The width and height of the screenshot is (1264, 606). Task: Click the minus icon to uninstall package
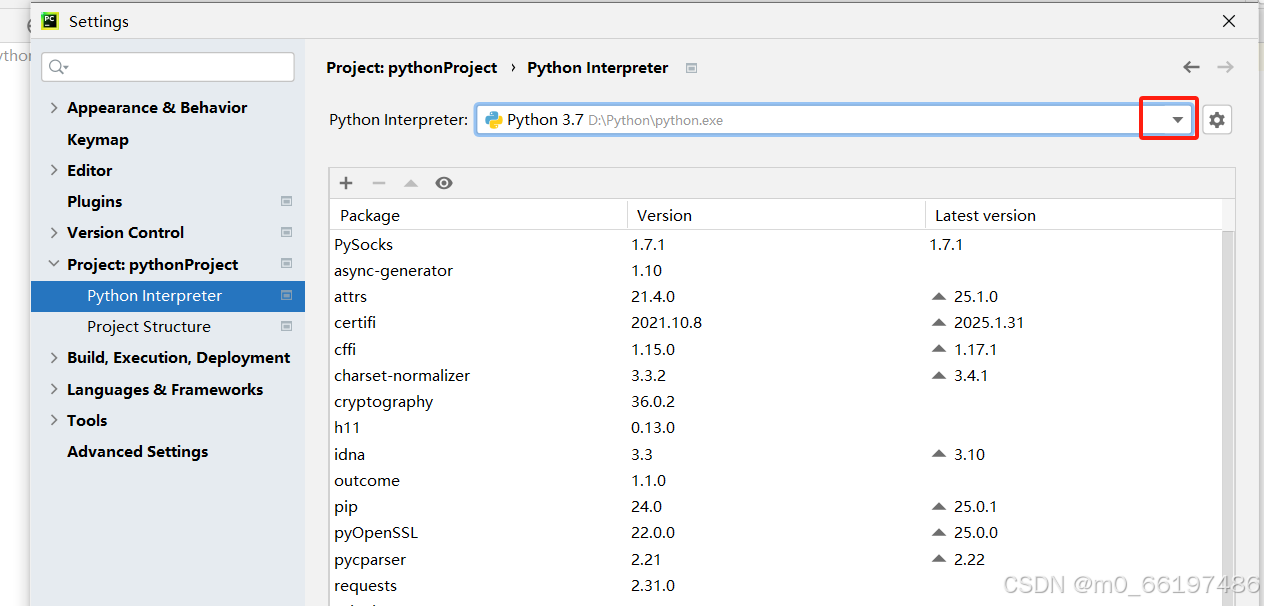coord(379,183)
